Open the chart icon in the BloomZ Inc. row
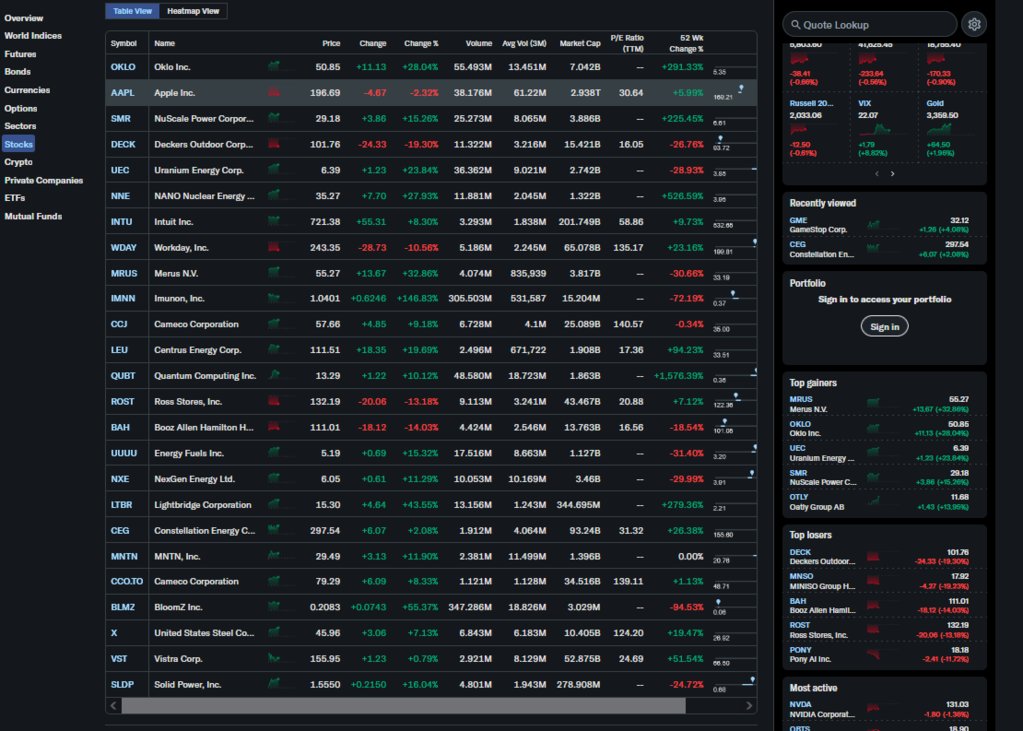The width and height of the screenshot is (1023, 731). point(274,607)
